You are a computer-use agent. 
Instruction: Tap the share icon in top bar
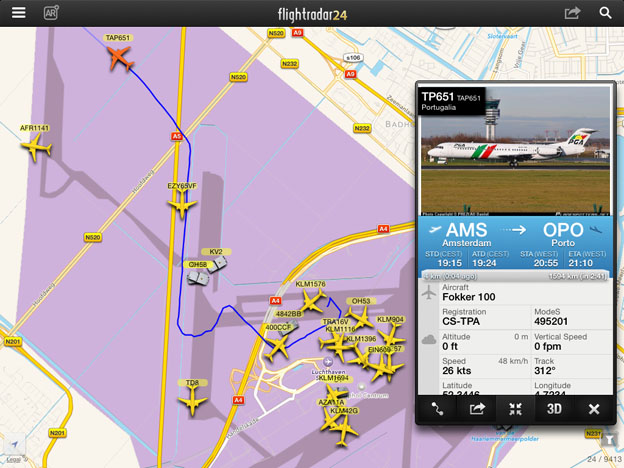pyautogui.click(x=572, y=13)
